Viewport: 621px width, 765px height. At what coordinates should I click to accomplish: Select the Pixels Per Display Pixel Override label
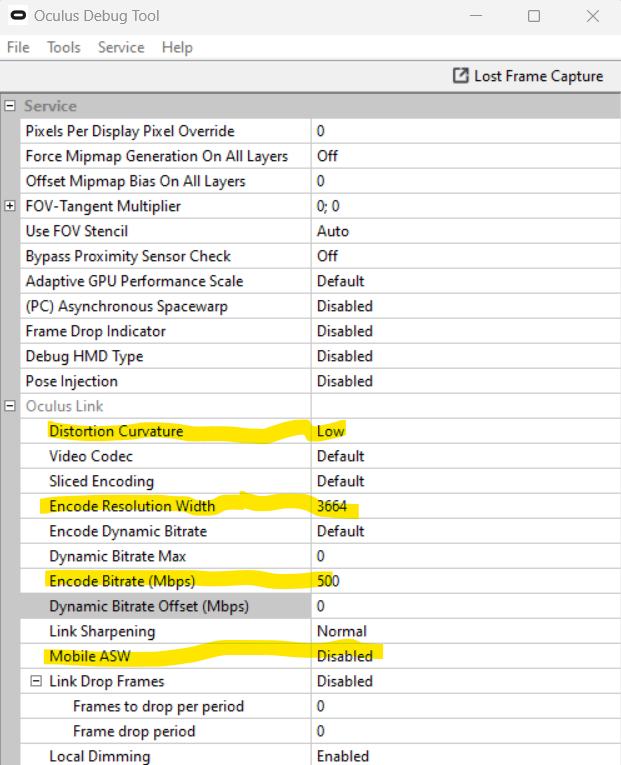130,131
